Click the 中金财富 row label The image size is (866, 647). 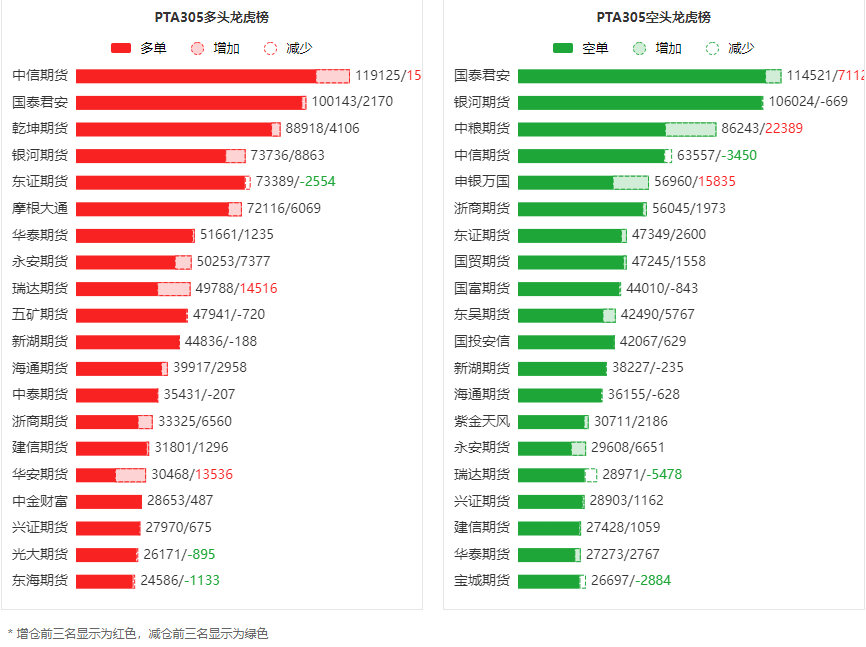pos(40,501)
